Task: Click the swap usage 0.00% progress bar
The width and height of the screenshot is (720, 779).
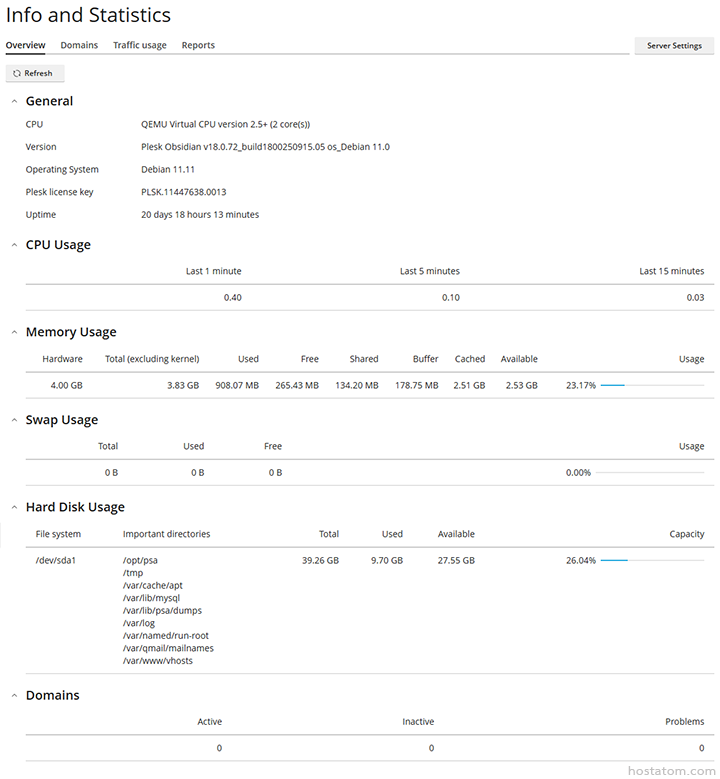Action: pyautogui.click(x=651, y=473)
